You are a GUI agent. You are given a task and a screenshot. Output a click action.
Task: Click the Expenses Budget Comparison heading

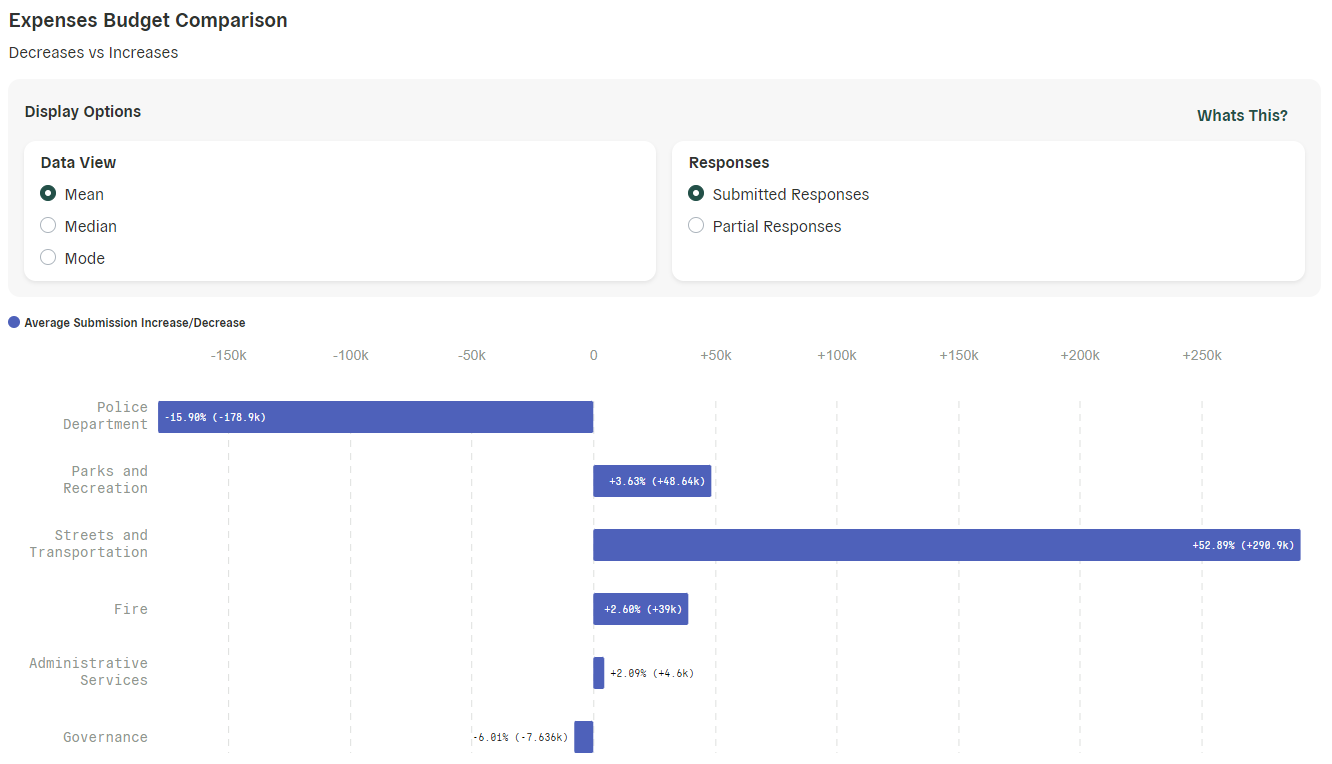pyautogui.click(x=148, y=21)
